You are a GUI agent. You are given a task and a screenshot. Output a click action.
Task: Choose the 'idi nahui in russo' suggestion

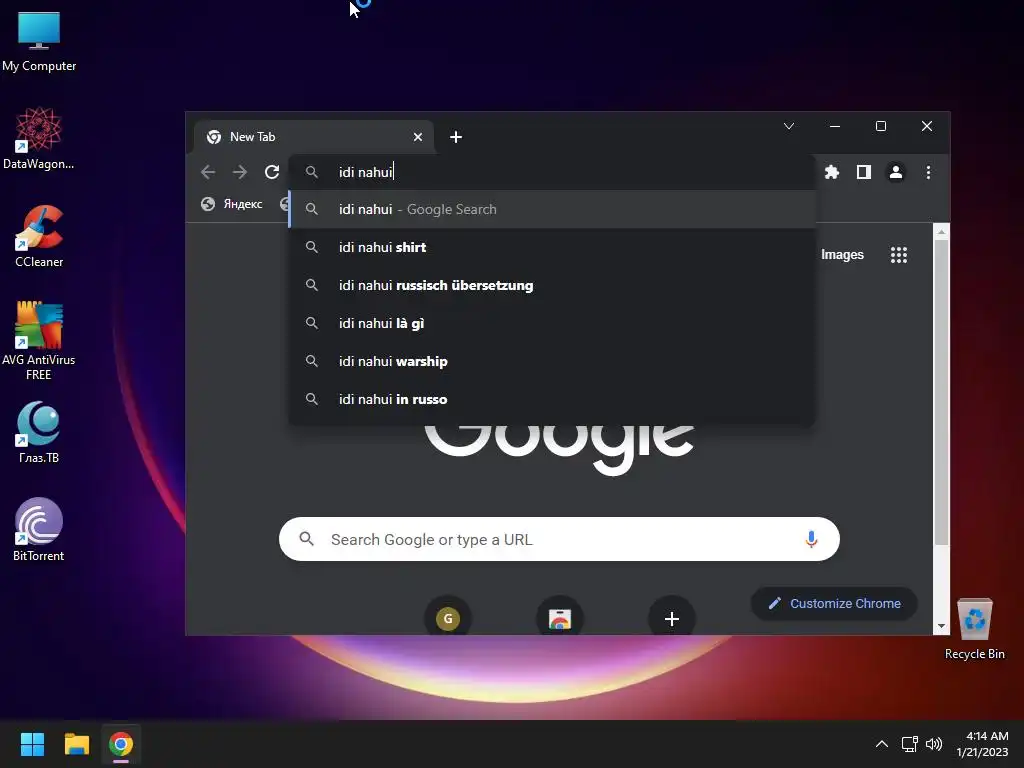pyautogui.click(x=552, y=399)
